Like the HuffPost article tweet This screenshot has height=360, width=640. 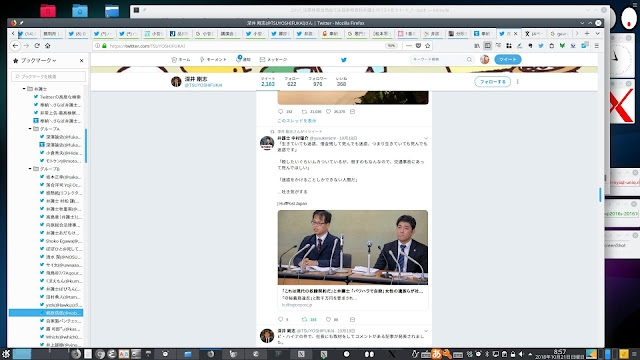pos(328,320)
